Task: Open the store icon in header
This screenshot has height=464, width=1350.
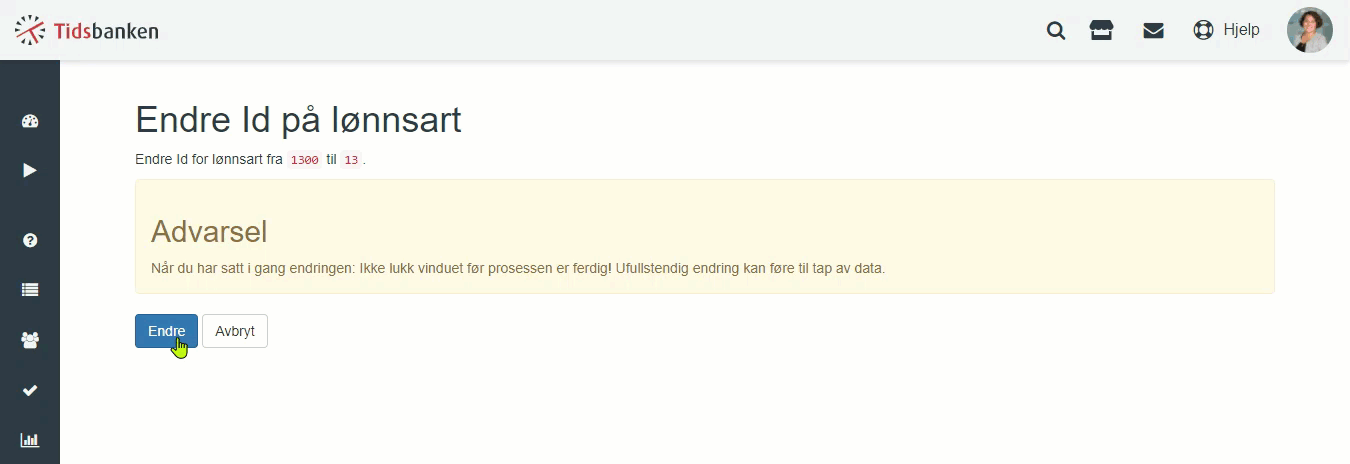Action: pos(1101,31)
